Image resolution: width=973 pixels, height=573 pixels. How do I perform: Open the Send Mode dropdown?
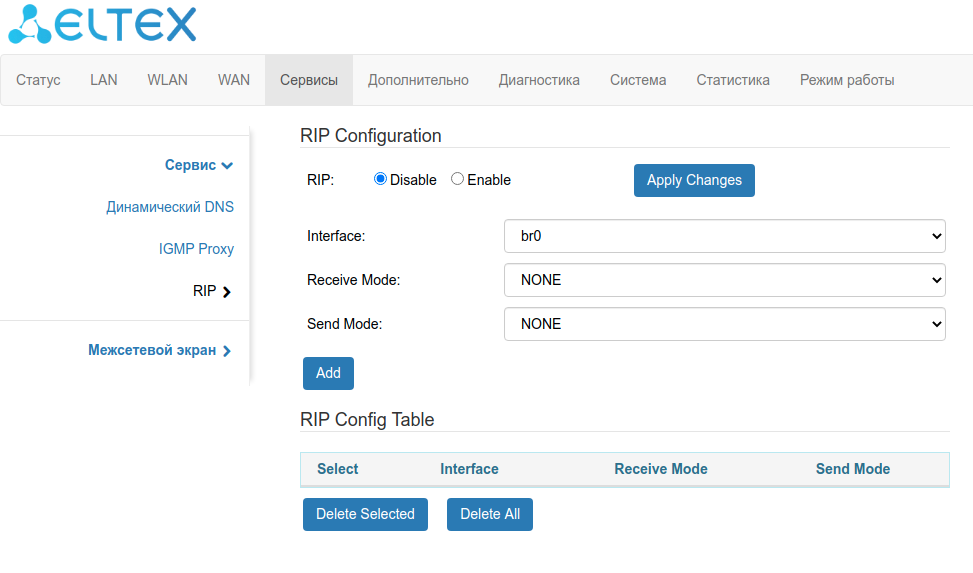point(725,324)
